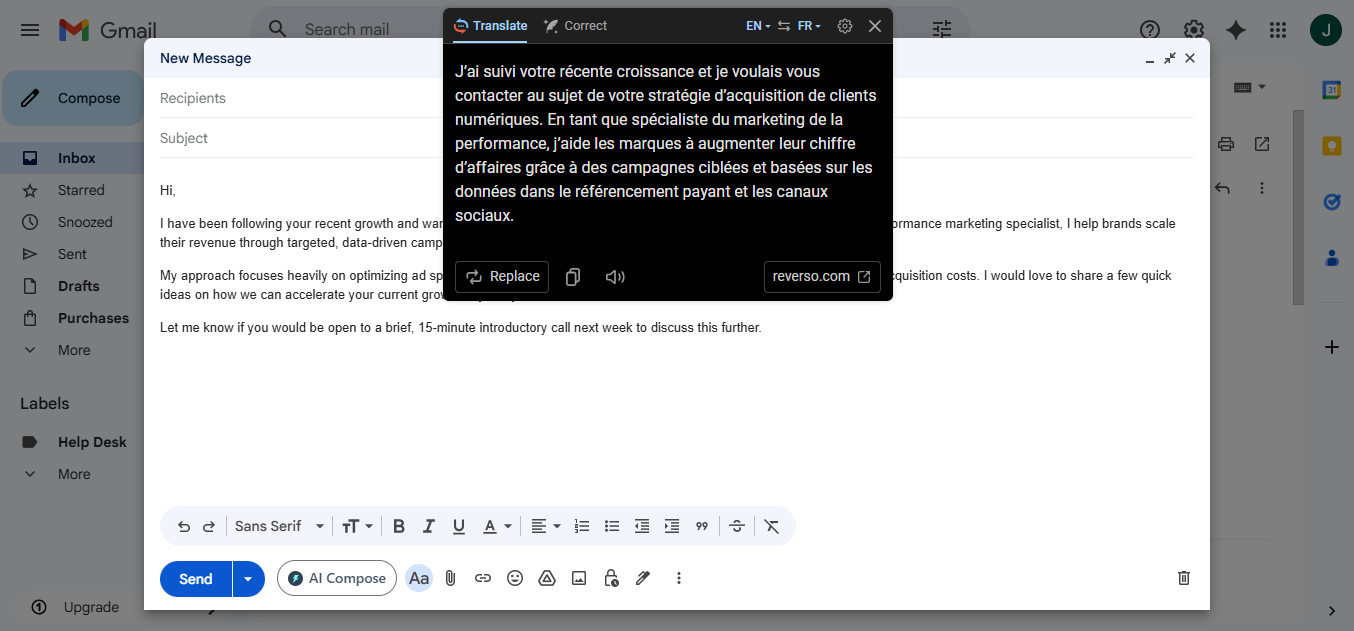The width and height of the screenshot is (1354, 631).
Task: Open the Drafts folder
Action: click(x=78, y=286)
